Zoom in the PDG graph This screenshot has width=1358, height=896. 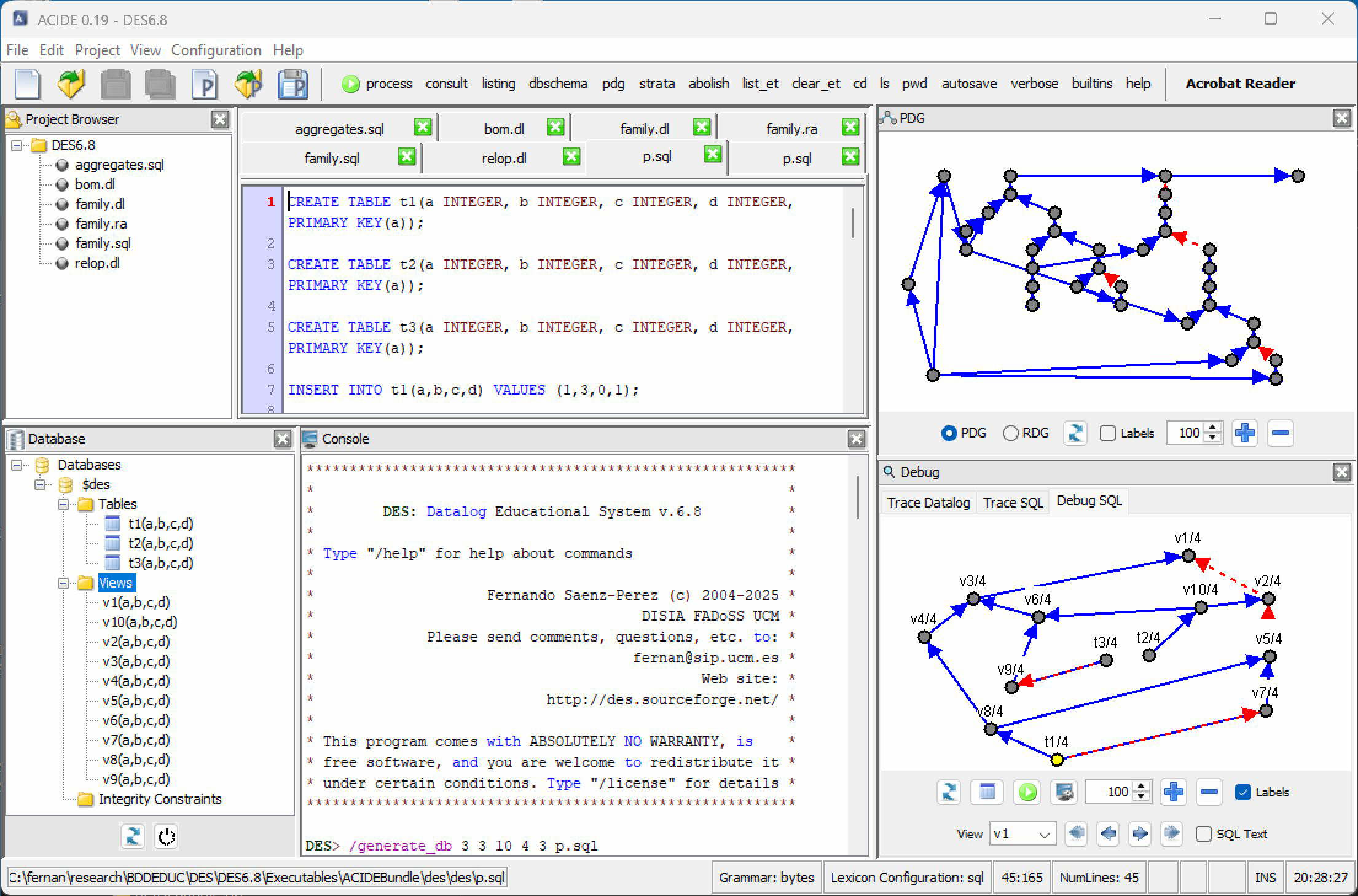click(x=1244, y=433)
